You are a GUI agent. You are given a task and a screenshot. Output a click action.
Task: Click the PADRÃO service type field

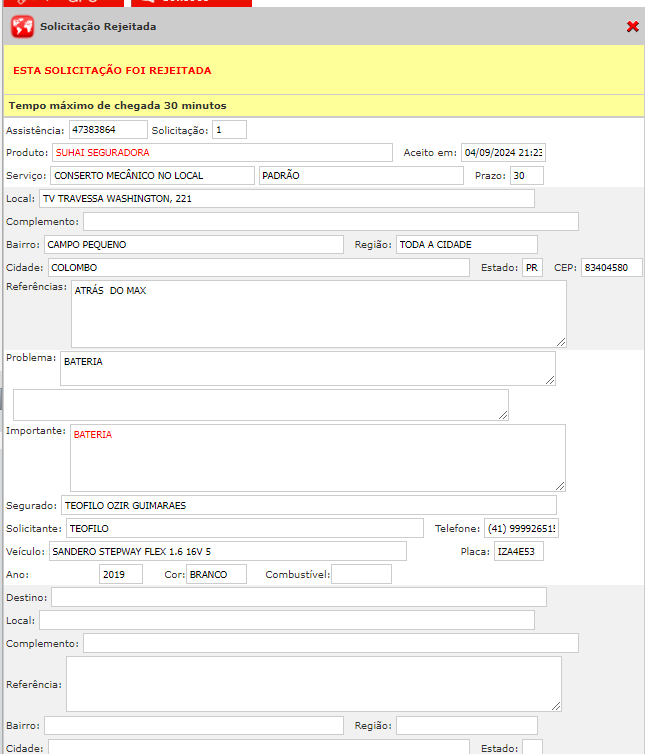(x=361, y=176)
